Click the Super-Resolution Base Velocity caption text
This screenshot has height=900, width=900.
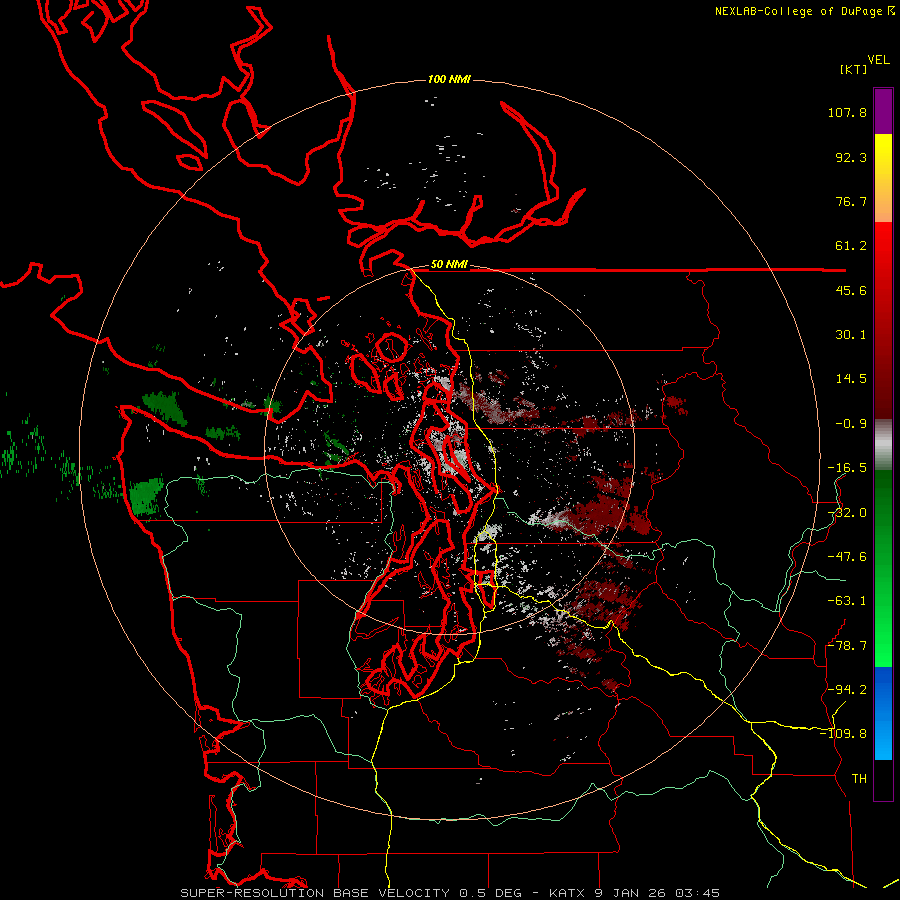450,893
